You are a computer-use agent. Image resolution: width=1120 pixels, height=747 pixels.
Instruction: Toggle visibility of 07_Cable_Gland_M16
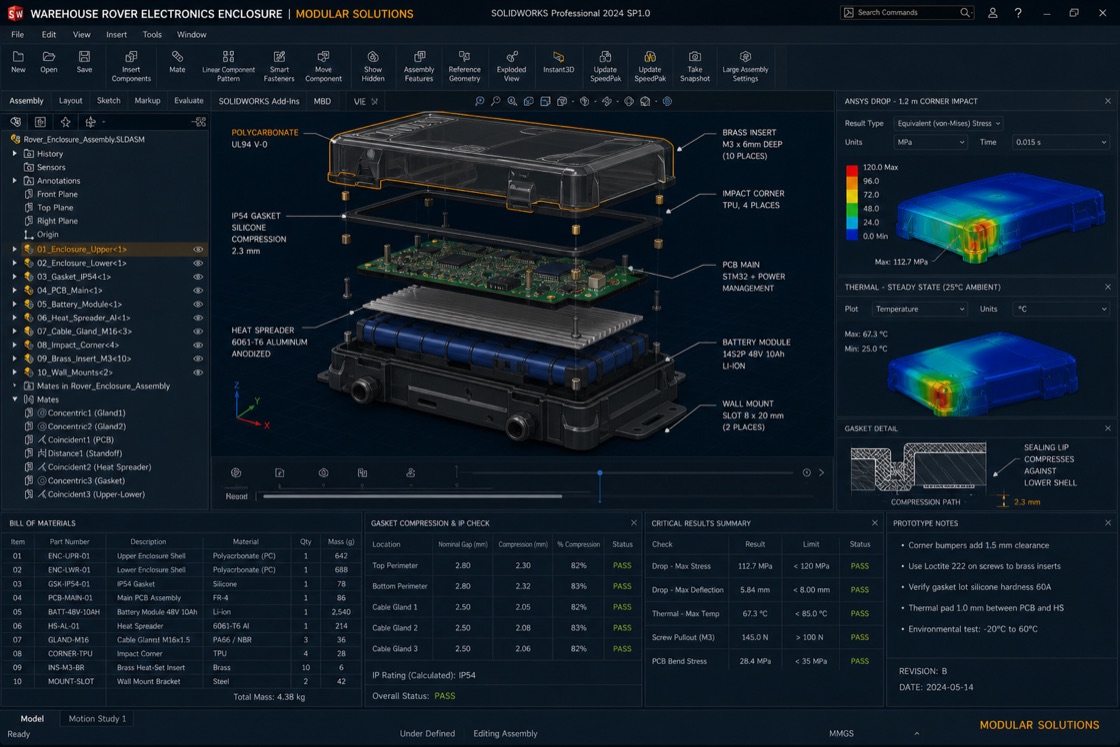[x=198, y=331]
